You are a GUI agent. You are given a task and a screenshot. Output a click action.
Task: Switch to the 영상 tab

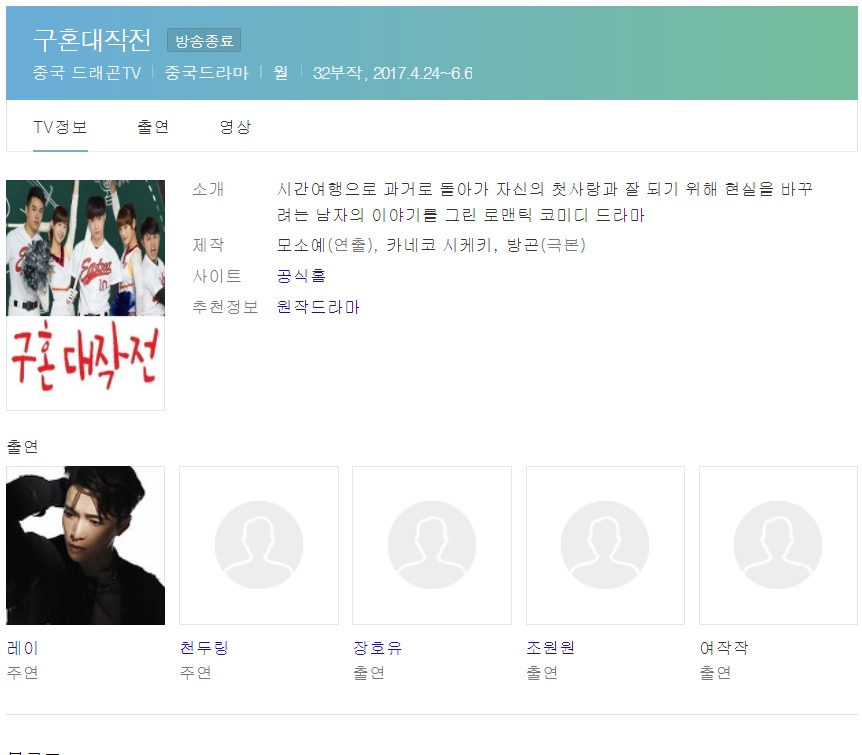click(x=235, y=127)
